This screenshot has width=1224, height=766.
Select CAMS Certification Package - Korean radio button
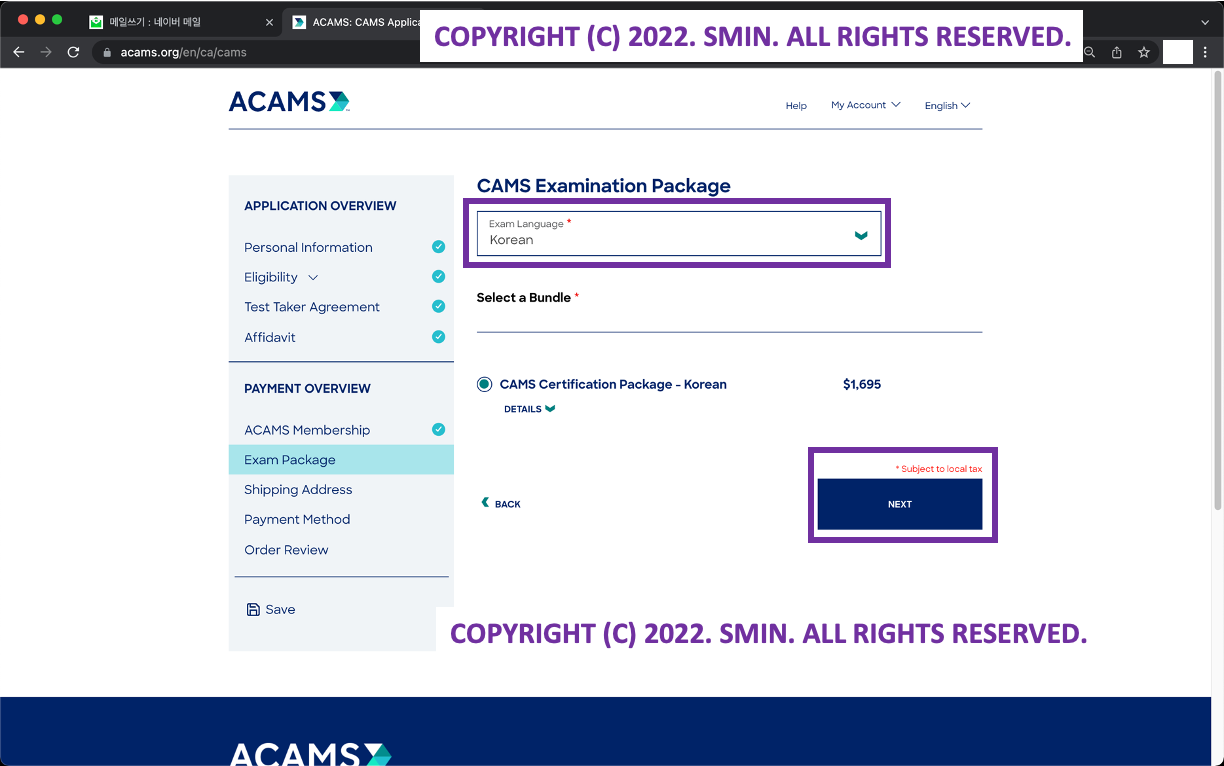[x=485, y=384]
